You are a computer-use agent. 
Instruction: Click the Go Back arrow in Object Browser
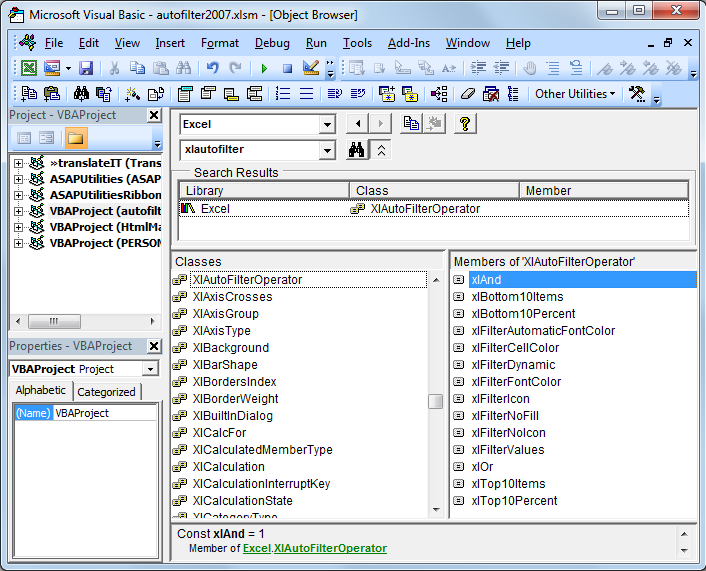358,123
